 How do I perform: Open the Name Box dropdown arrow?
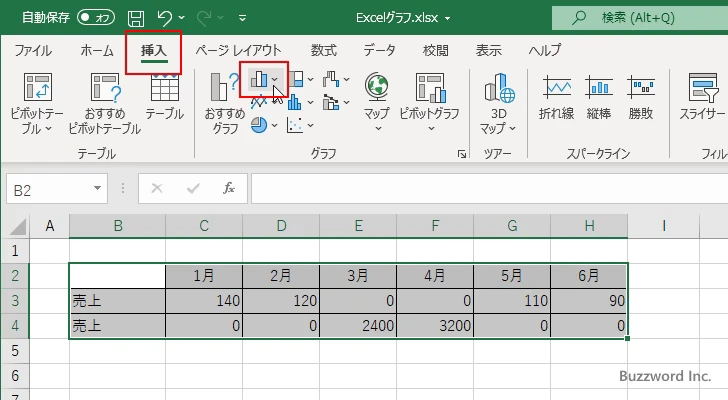click(x=98, y=188)
